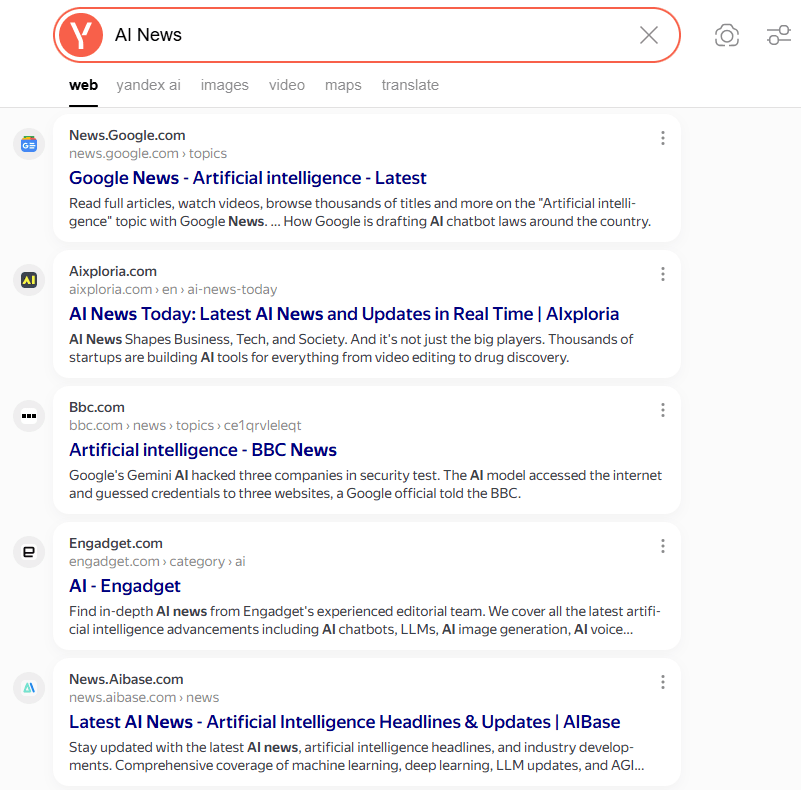Click the Google News favicon

tap(29, 144)
